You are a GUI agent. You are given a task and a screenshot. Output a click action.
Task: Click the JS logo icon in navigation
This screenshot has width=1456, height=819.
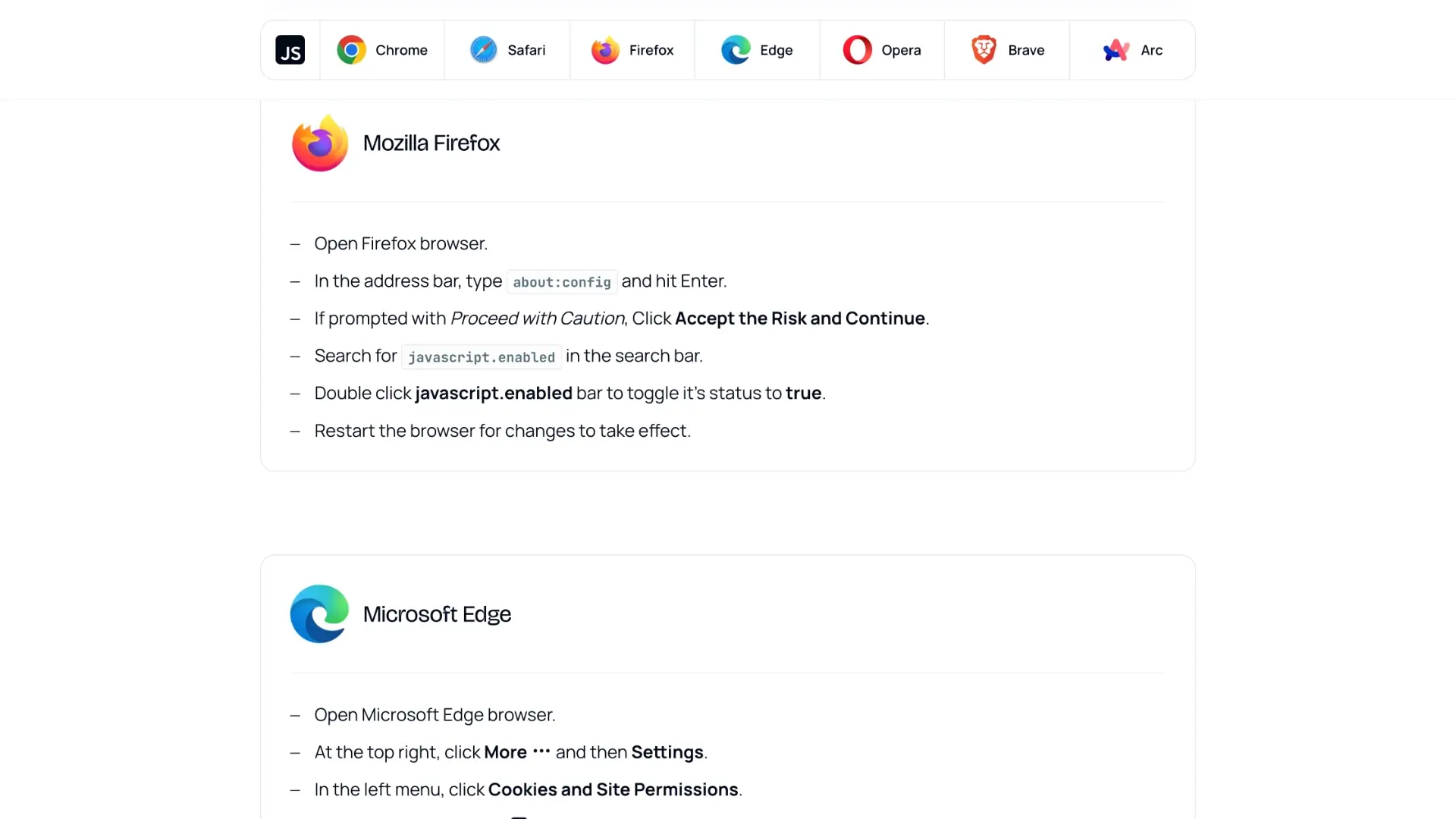coord(290,50)
